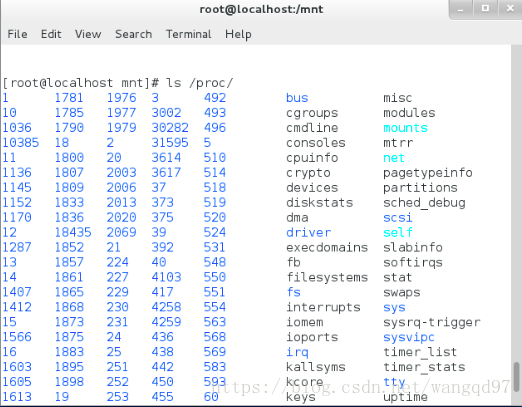Click the 'interrupts' entry
Image resolution: width=522 pixels, height=407 pixels.
(x=323, y=307)
